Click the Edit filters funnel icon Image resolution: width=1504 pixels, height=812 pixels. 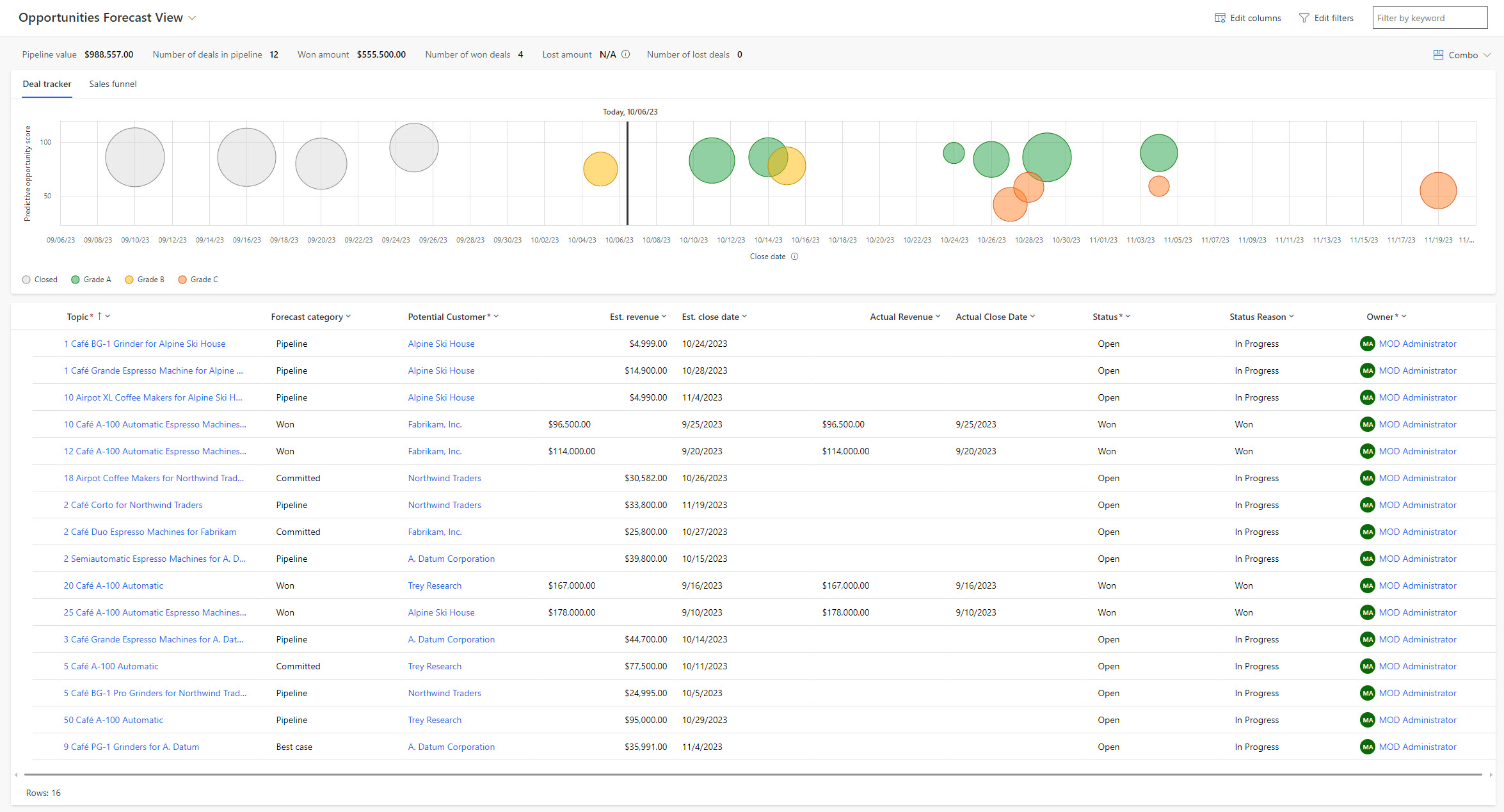pyautogui.click(x=1304, y=18)
